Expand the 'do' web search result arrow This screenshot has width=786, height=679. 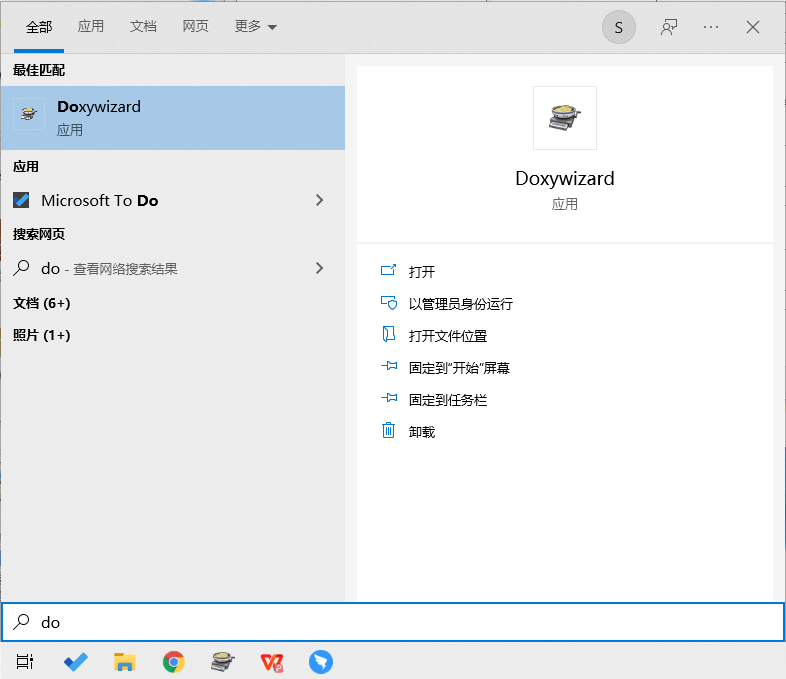319,268
